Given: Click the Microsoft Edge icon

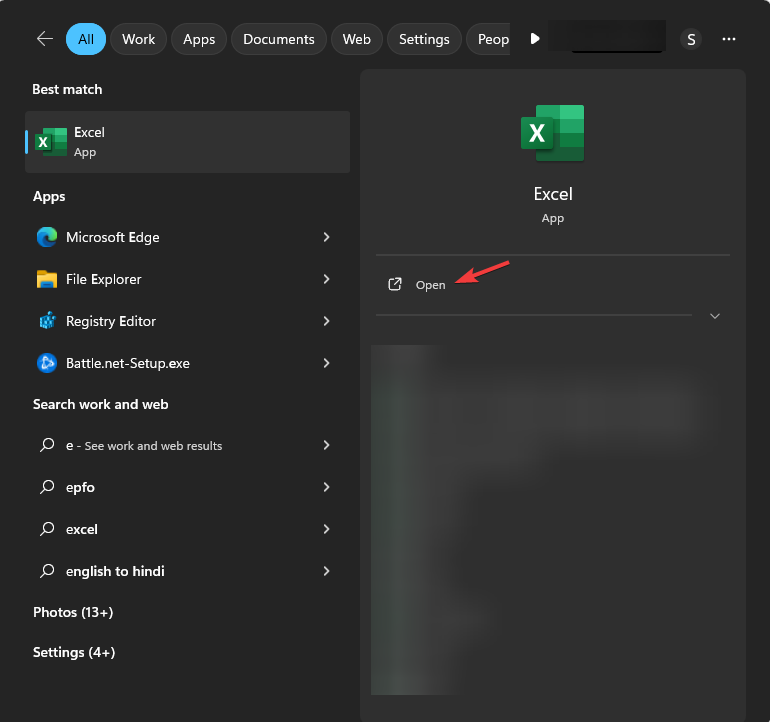Looking at the screenshot, I should coord(47,237).
